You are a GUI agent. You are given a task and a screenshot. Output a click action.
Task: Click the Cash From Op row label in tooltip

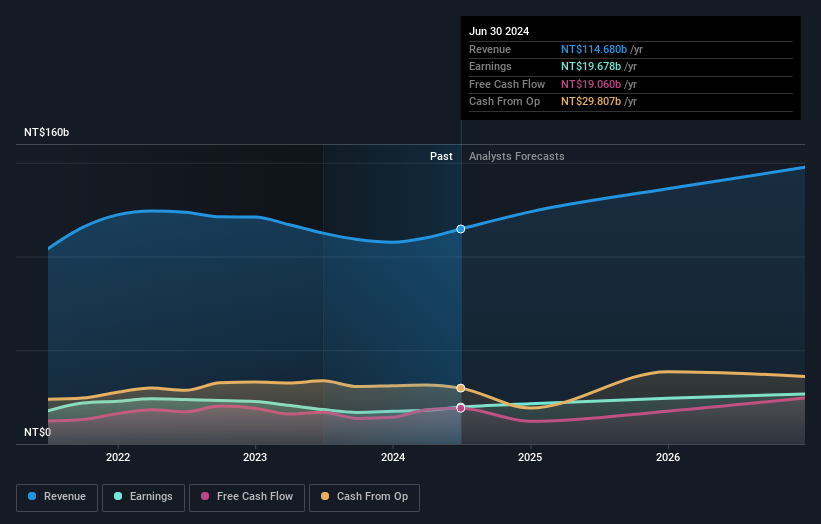pyautogui.click(x=504, y=102)
